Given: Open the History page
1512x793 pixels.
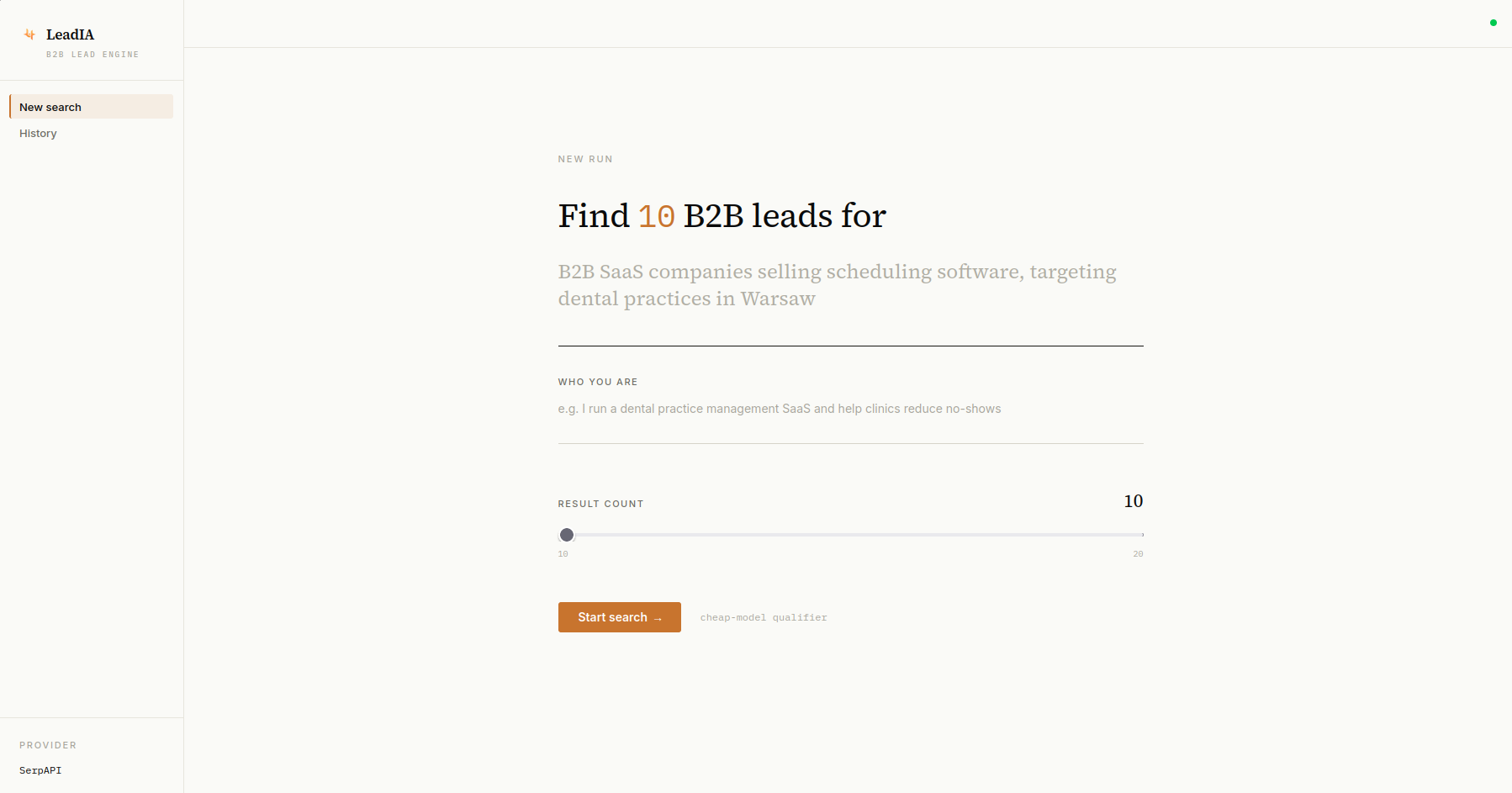Looking at the screenshot, I should (92, 133).
